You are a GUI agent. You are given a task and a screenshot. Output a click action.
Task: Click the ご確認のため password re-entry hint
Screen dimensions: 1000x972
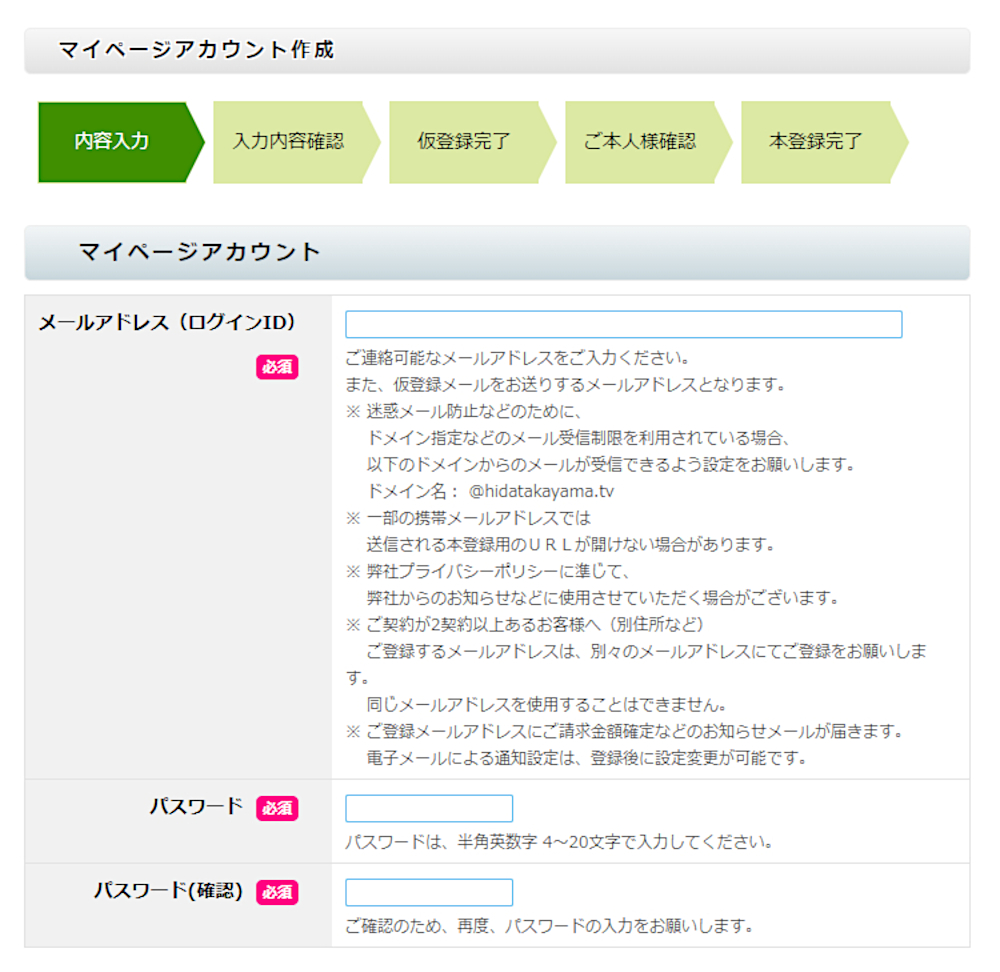(x=548, y=925)
